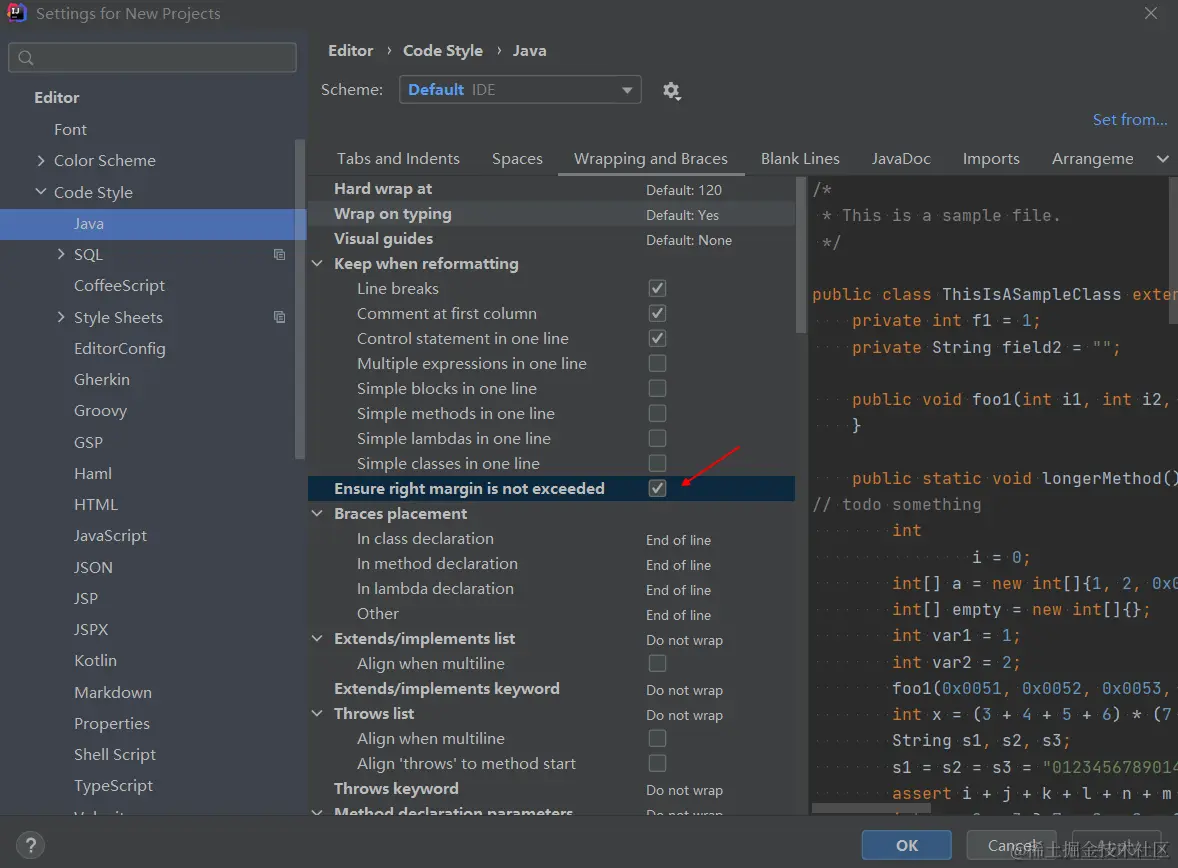Toggle Line breaks checkbox
Screen dimensions: 1178x868
click(x=657, y=289)
